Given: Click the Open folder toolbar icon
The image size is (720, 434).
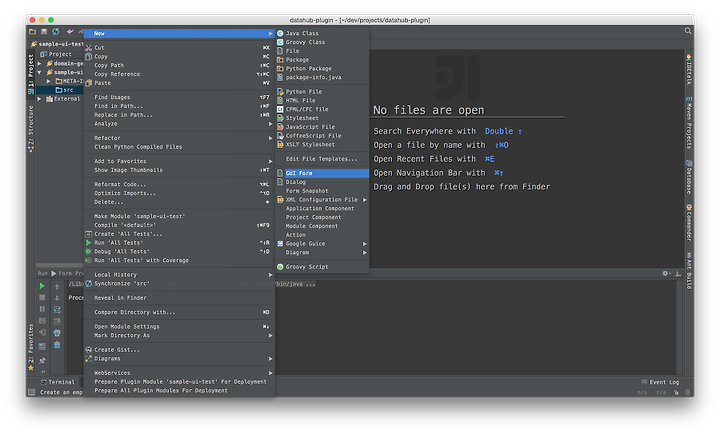Looking at the screenshot, I should [x=32, y=32].
